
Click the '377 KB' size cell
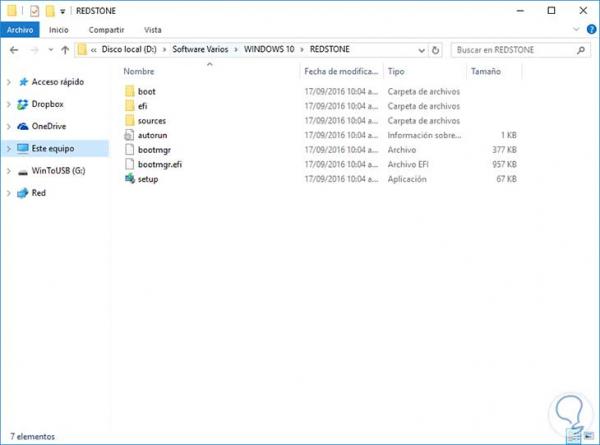point(504,150)
